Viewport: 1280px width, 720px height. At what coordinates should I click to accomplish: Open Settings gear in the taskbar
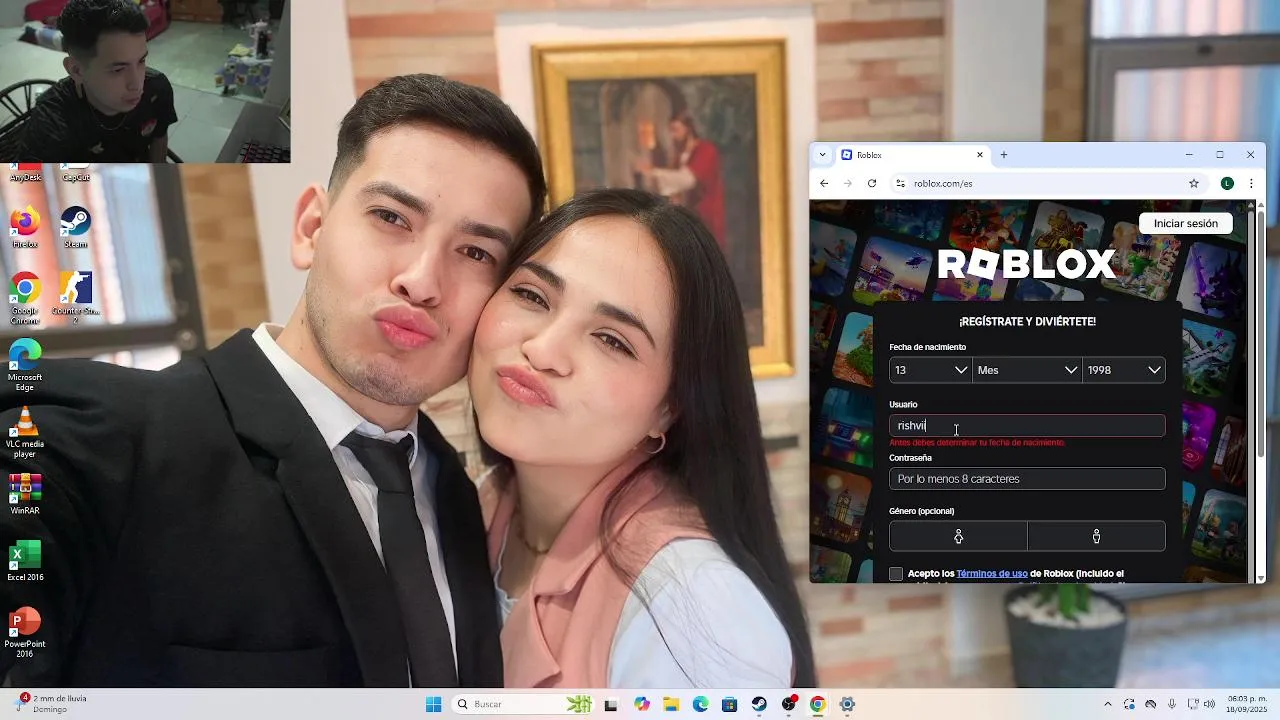(847, 704)
